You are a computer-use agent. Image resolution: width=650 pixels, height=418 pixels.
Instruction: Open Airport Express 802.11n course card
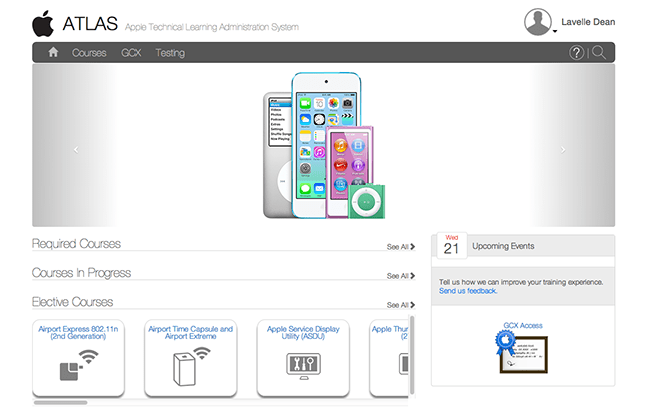pyautogui.click(x=78, y=358)
